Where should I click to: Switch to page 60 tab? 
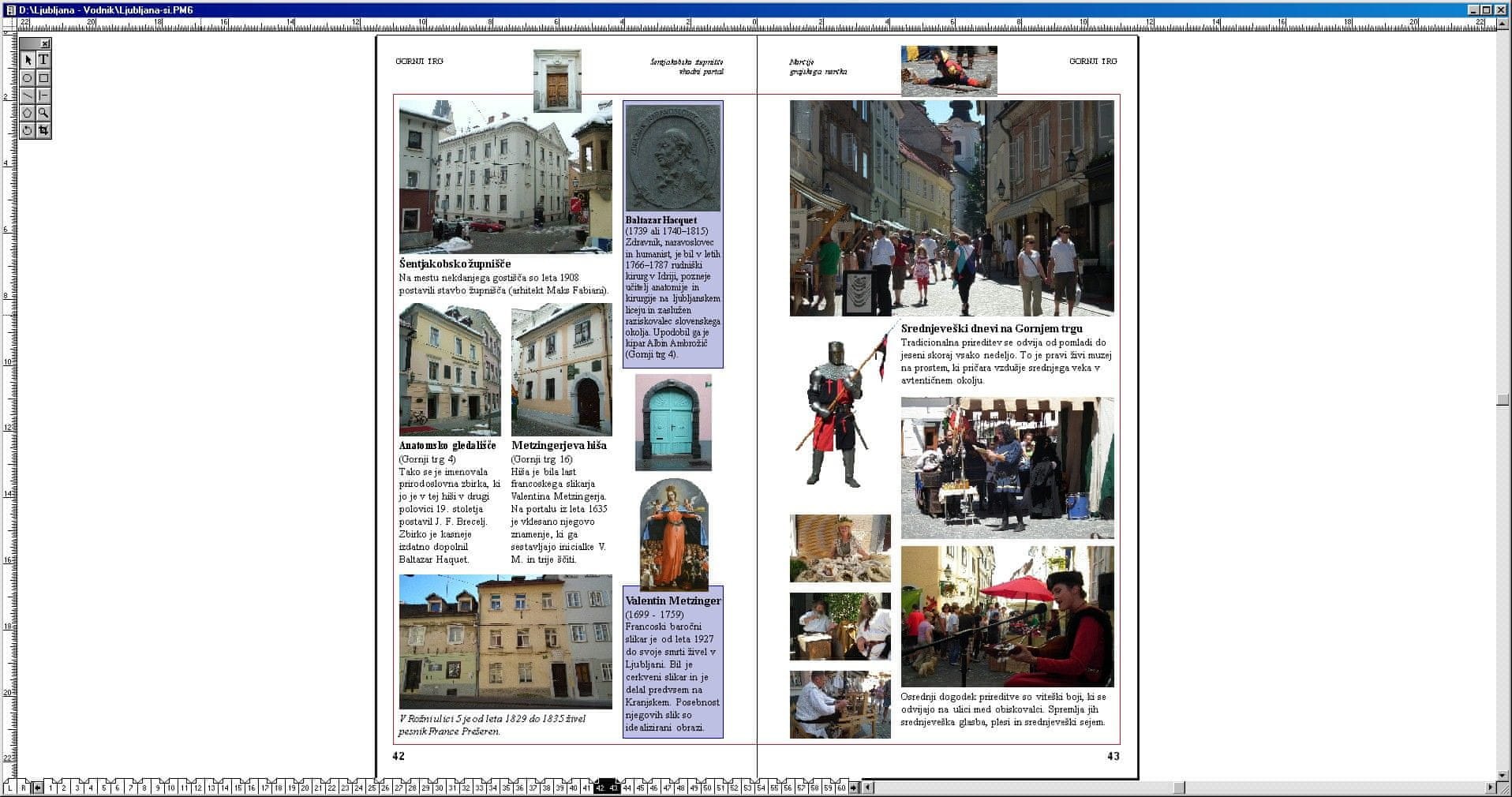841,788
